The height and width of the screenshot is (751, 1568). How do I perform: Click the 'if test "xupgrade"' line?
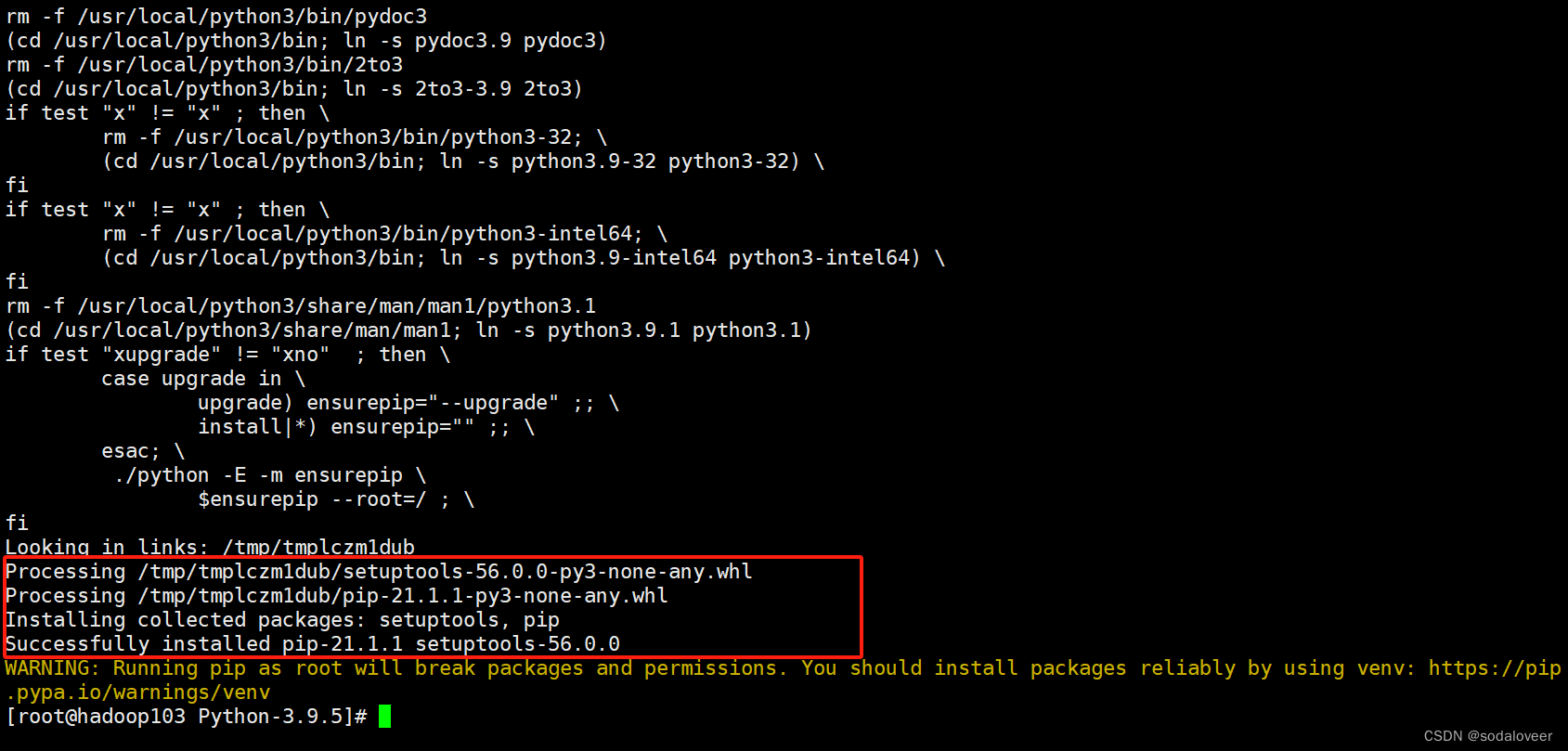tap(228, 354)
